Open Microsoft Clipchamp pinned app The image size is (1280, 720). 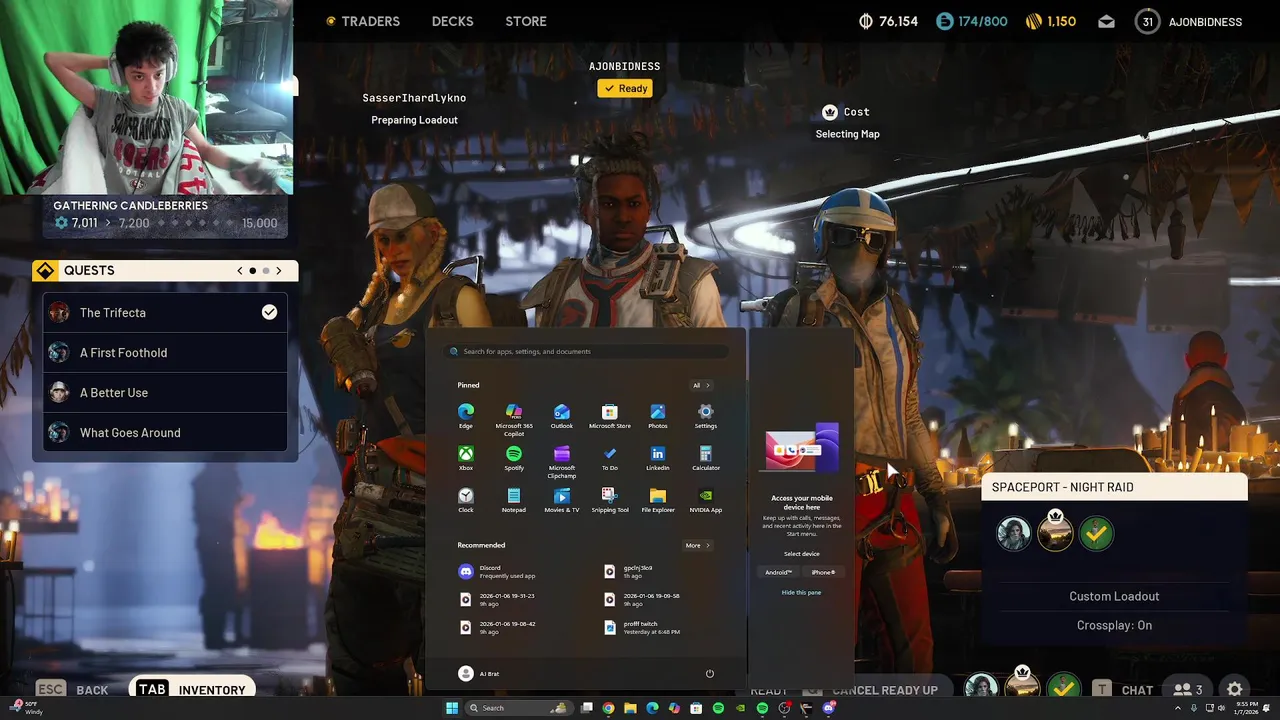pyautogui.click(x=562, y=462)
